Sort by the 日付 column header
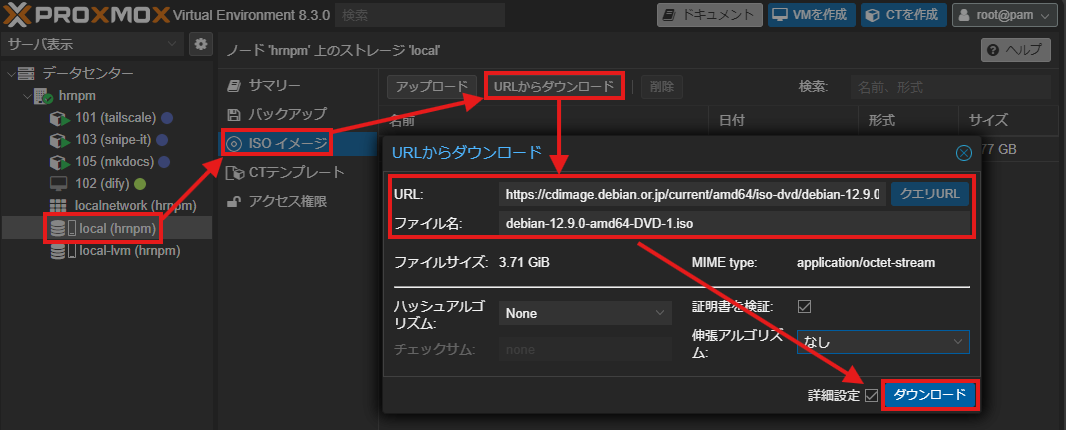The width and height of the screenshot is (1066, 430). [783, 120]
